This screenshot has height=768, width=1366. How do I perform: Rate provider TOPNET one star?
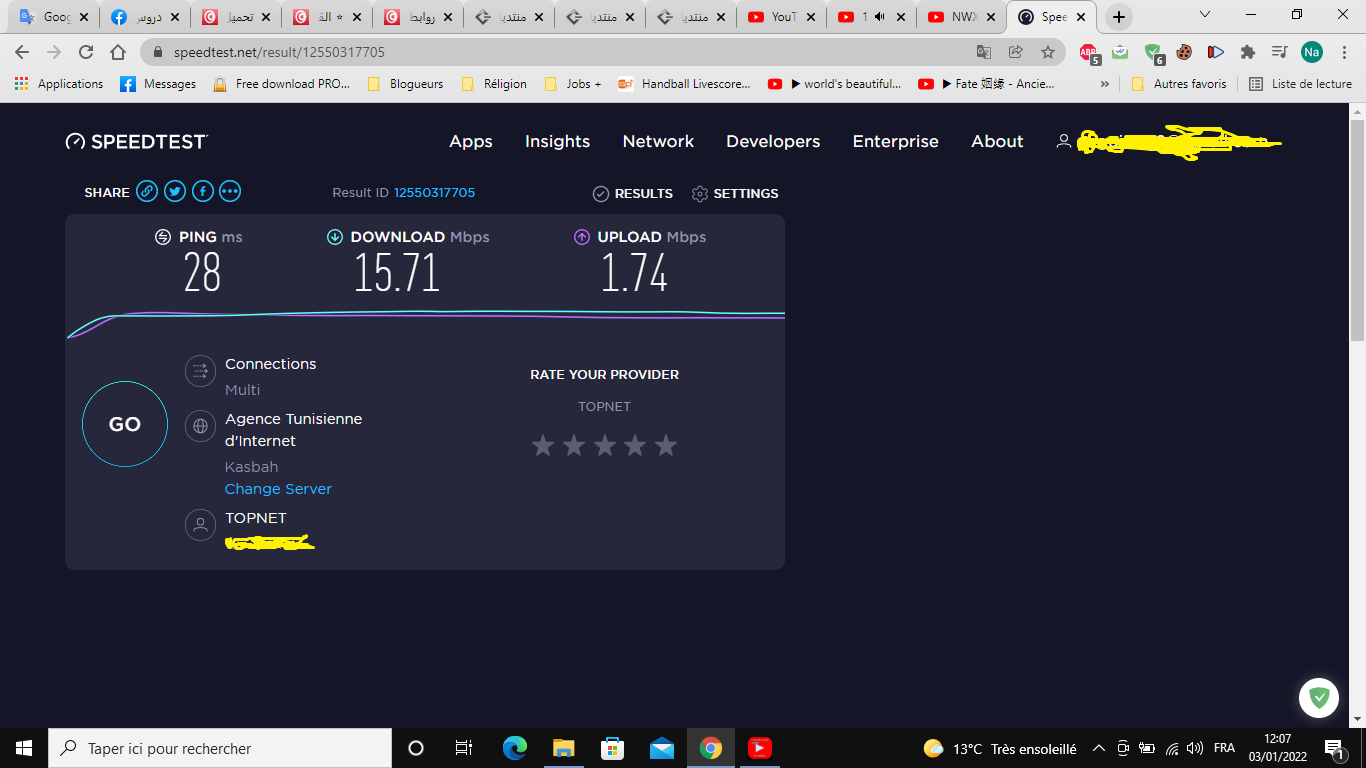point(543,445)
